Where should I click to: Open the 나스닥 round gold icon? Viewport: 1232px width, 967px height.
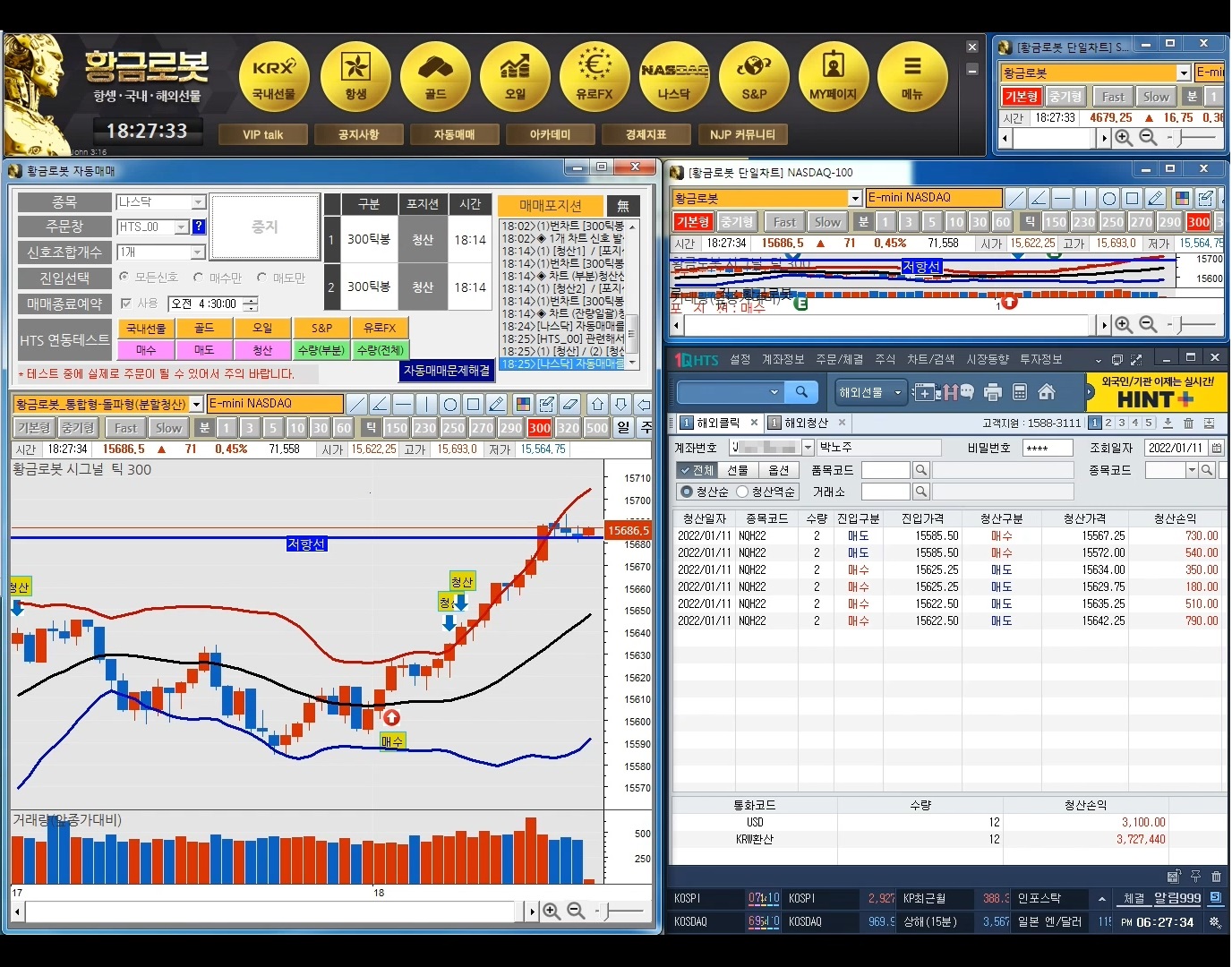tap(674, 74)
